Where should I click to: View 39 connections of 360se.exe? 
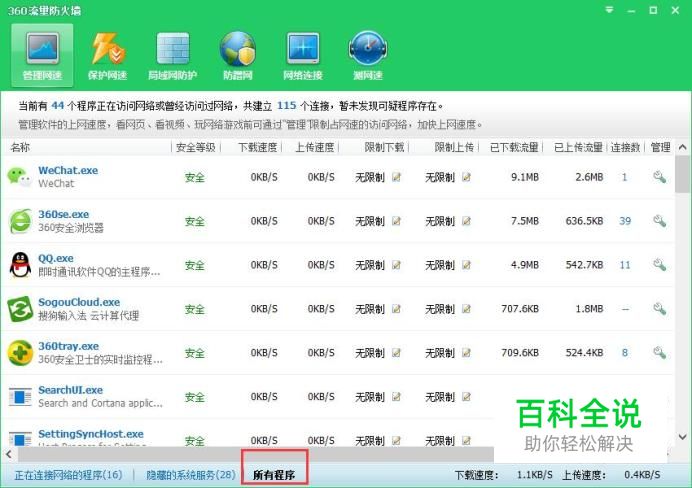625,221
